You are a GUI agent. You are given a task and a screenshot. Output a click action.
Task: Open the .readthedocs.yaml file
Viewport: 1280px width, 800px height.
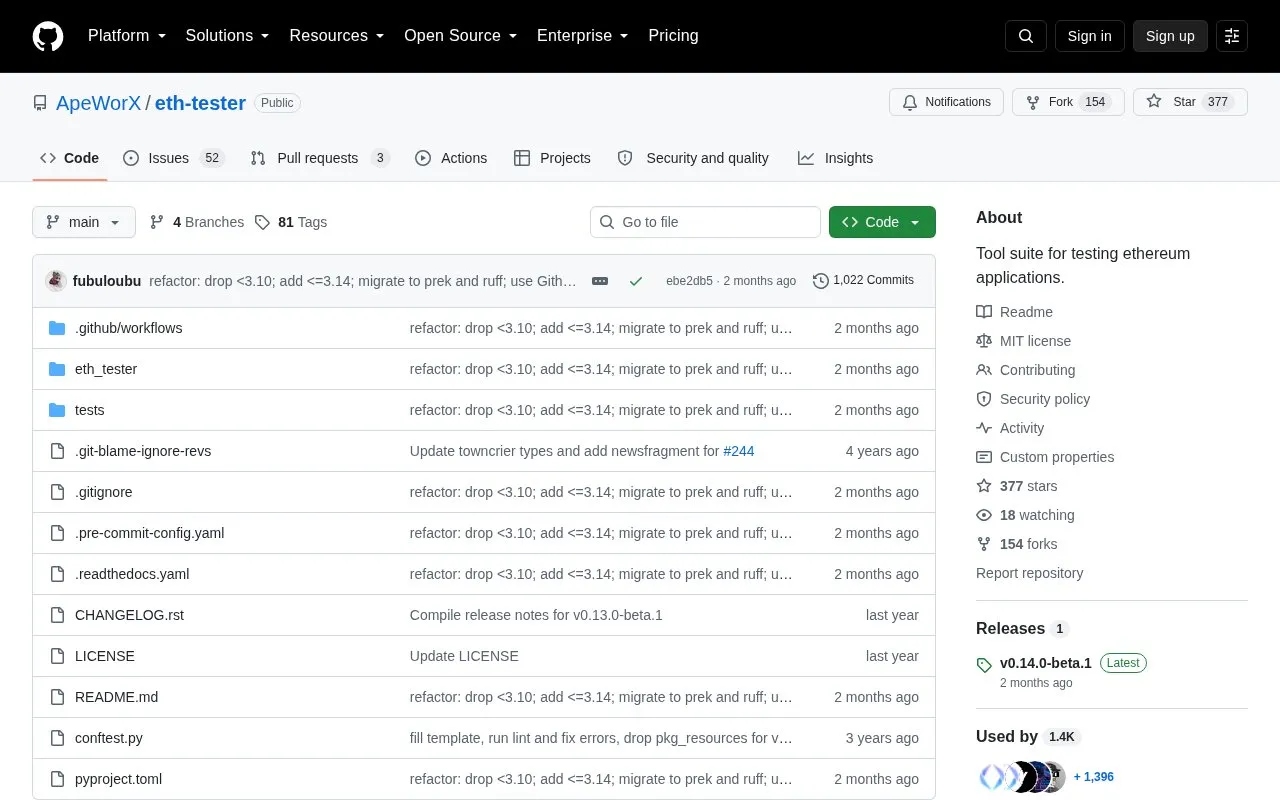pos(132,574)
